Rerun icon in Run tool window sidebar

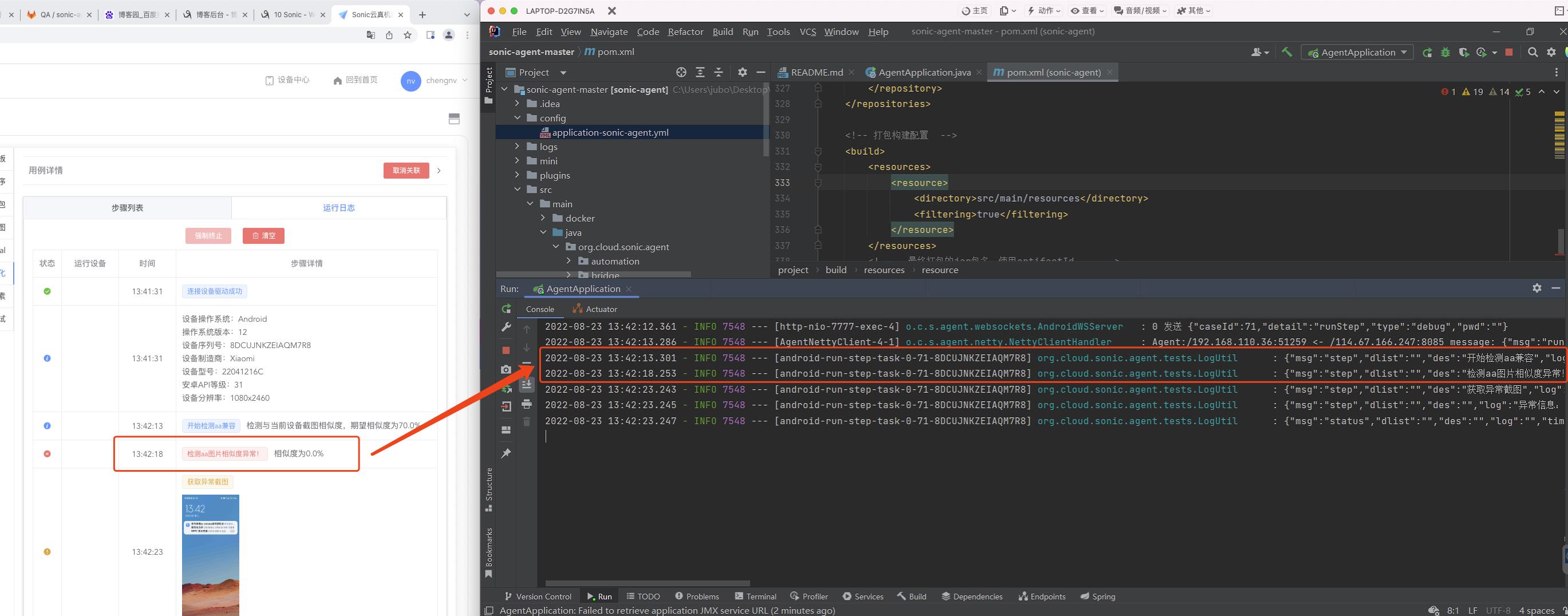point(506,309)
